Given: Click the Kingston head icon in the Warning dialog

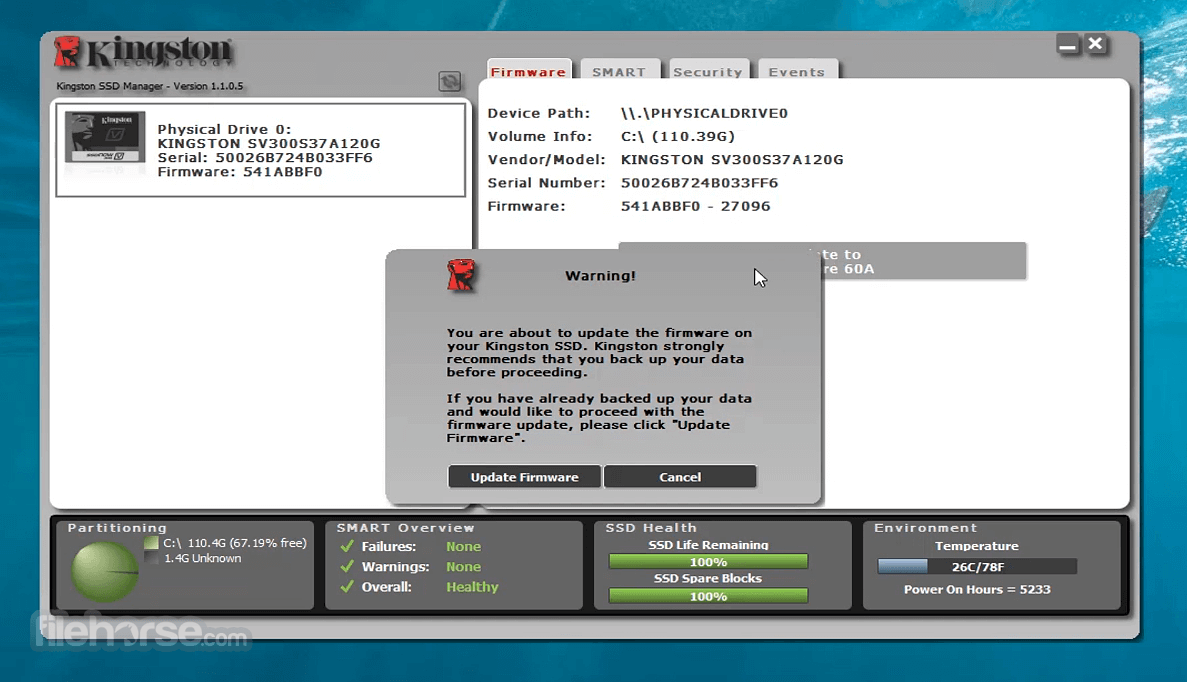Looking at the screenshot, I should (x=461, y=275).
